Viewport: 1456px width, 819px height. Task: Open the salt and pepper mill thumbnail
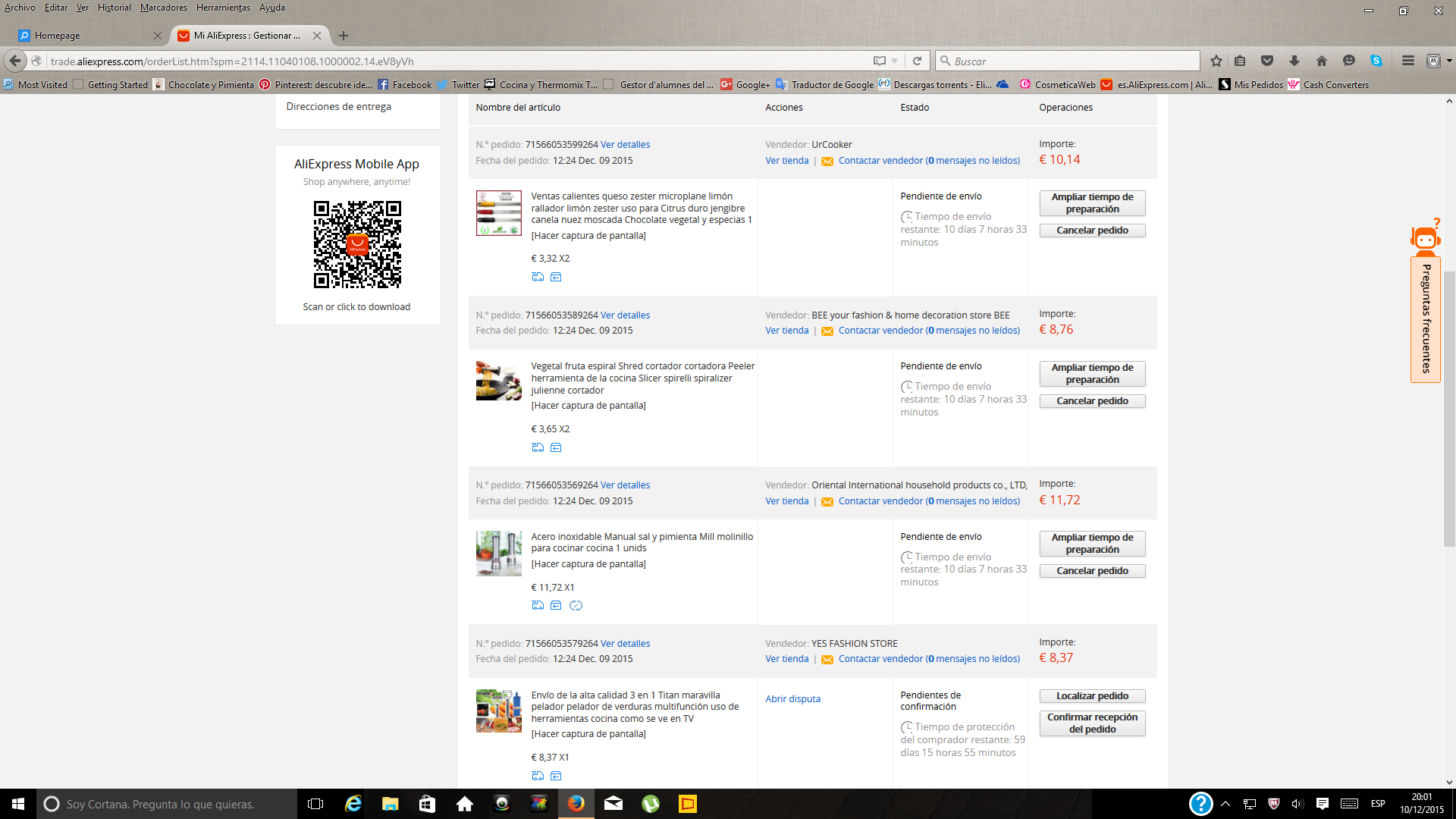pyautogui.click(x=498, y=554)
